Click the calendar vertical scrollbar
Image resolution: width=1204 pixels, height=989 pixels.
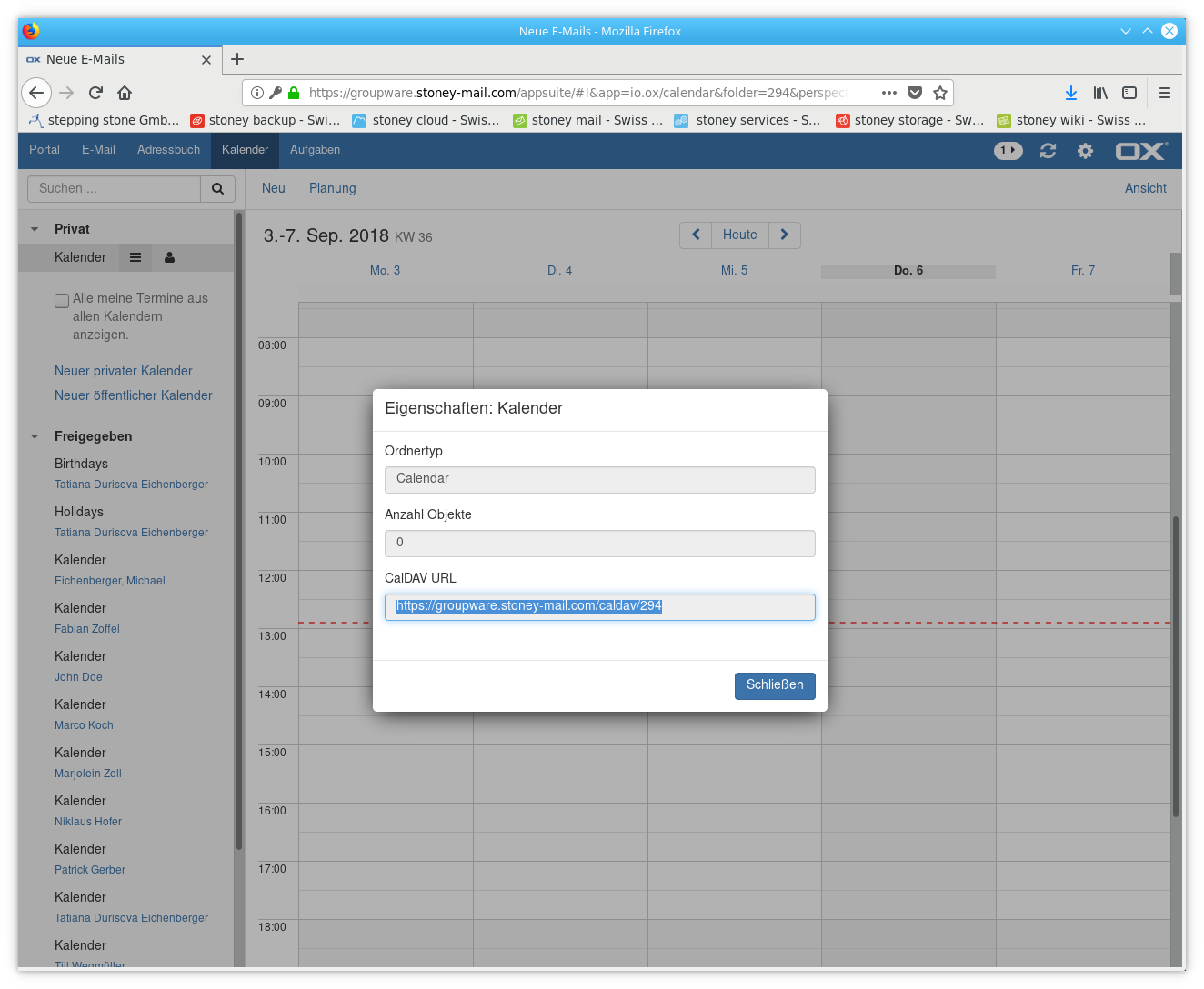[x=1175, y=664]
